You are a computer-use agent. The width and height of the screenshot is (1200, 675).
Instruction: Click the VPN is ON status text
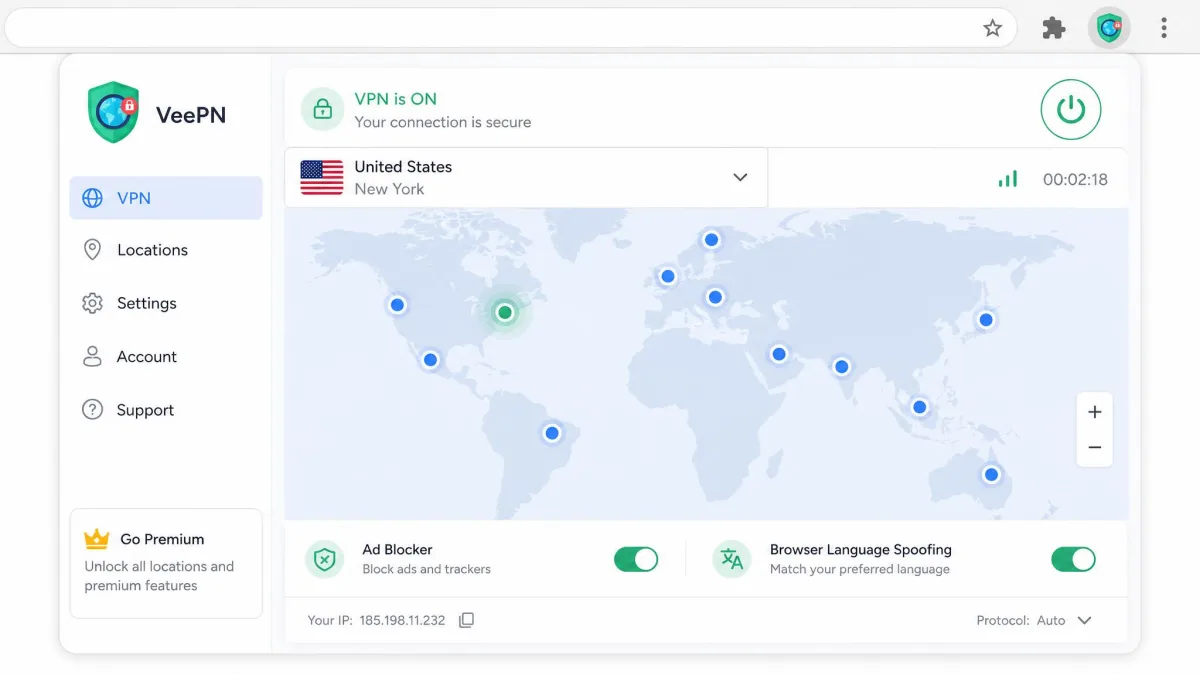396,99
